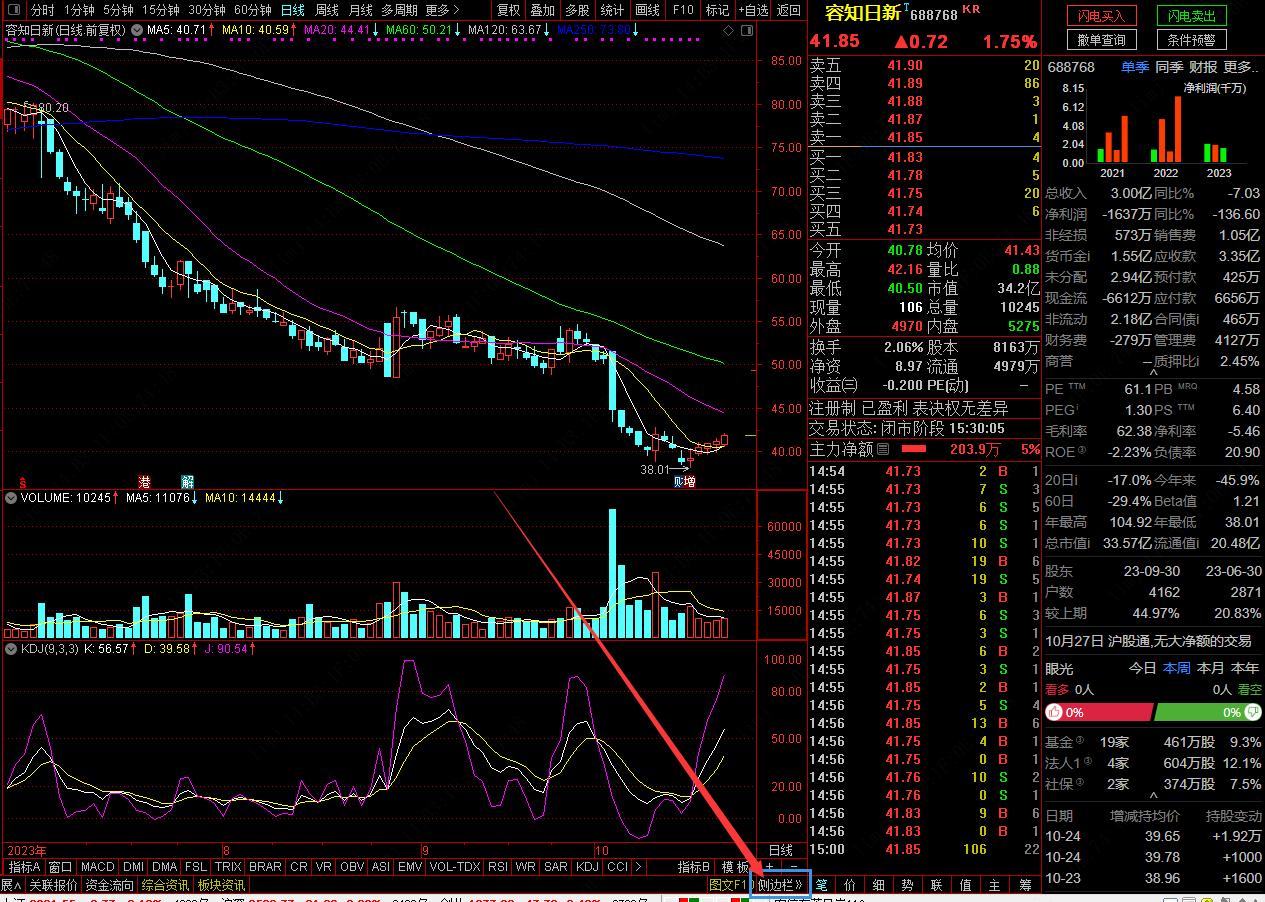Image resolution: width=1265 pixels, height=902 pixels.
Task: Click the 闪电买入 button
Action: [x=1101, y=16]
